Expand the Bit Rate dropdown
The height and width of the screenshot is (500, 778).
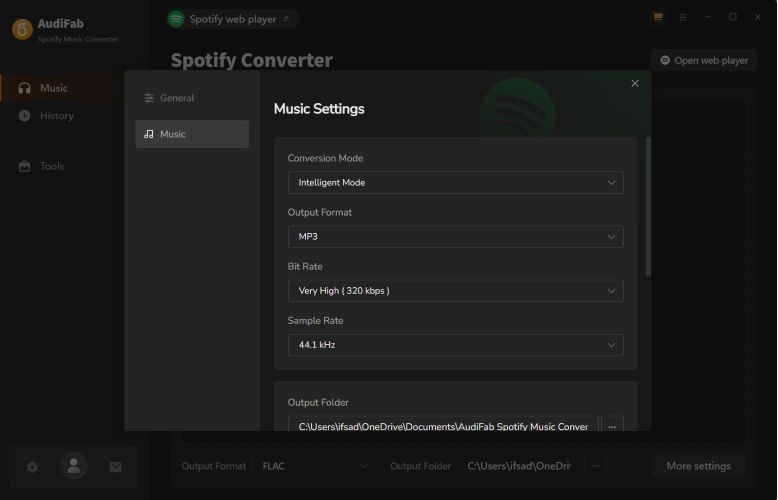455,291
